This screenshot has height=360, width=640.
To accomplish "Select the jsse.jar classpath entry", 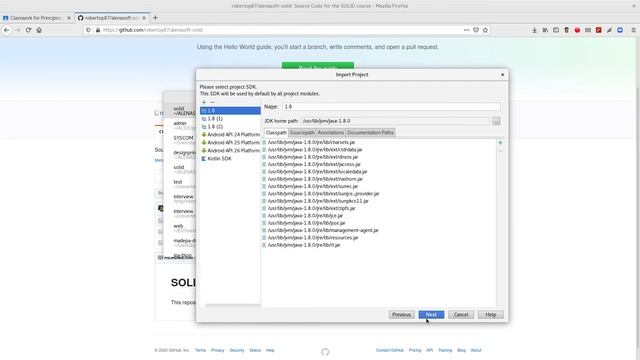I will (x=306, y=223).
